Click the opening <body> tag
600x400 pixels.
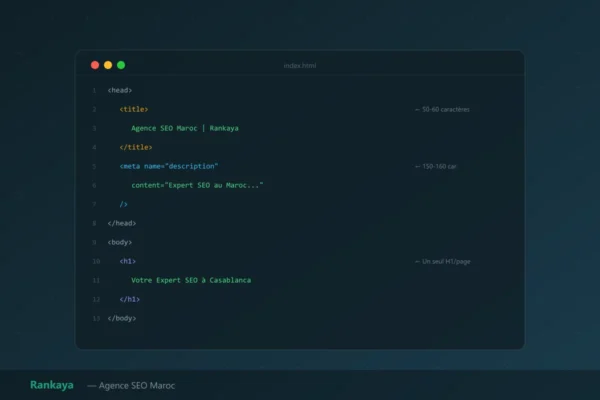tap(120, 242)
